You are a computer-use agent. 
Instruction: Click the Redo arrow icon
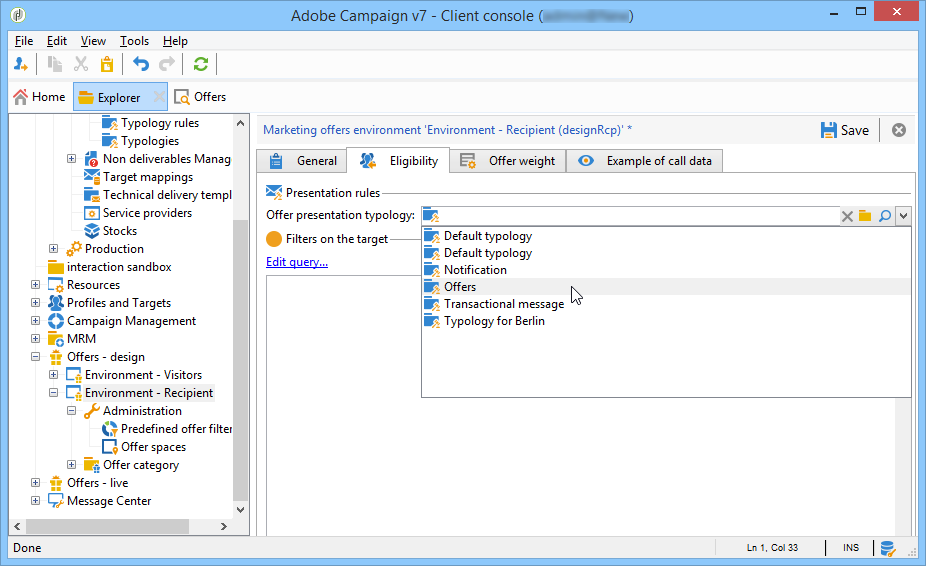[167, 64]
